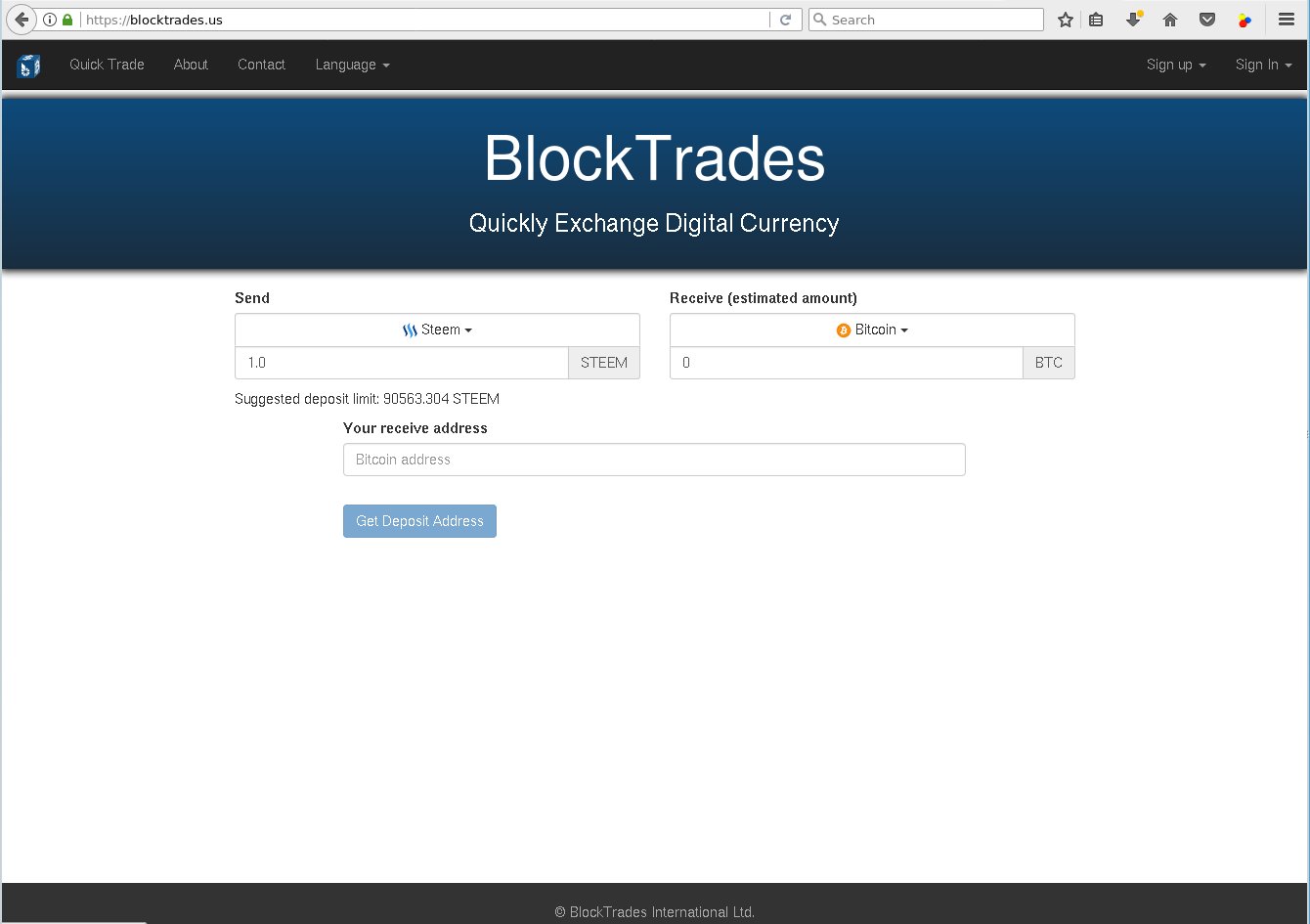Open the Steem send currency selector
Image resolution: width=1310 pixels, height=924 pixels.
click(437, 330)
